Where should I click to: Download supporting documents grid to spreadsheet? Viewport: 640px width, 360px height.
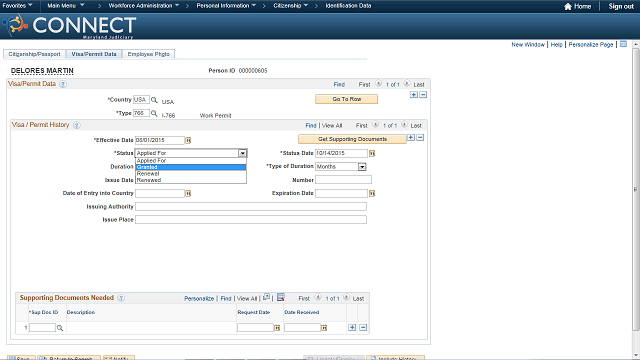281,298
